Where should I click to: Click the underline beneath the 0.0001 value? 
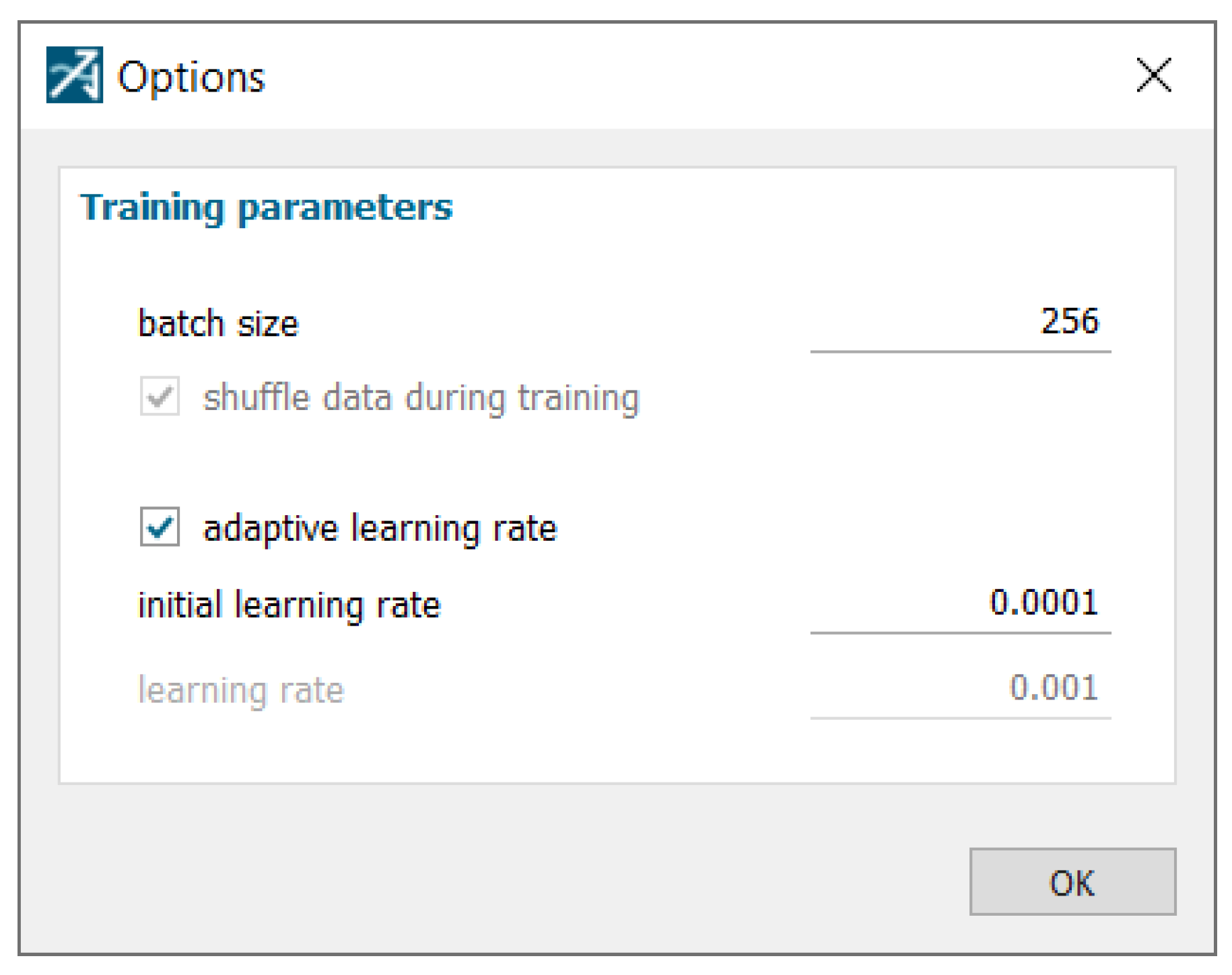(959, 633)
